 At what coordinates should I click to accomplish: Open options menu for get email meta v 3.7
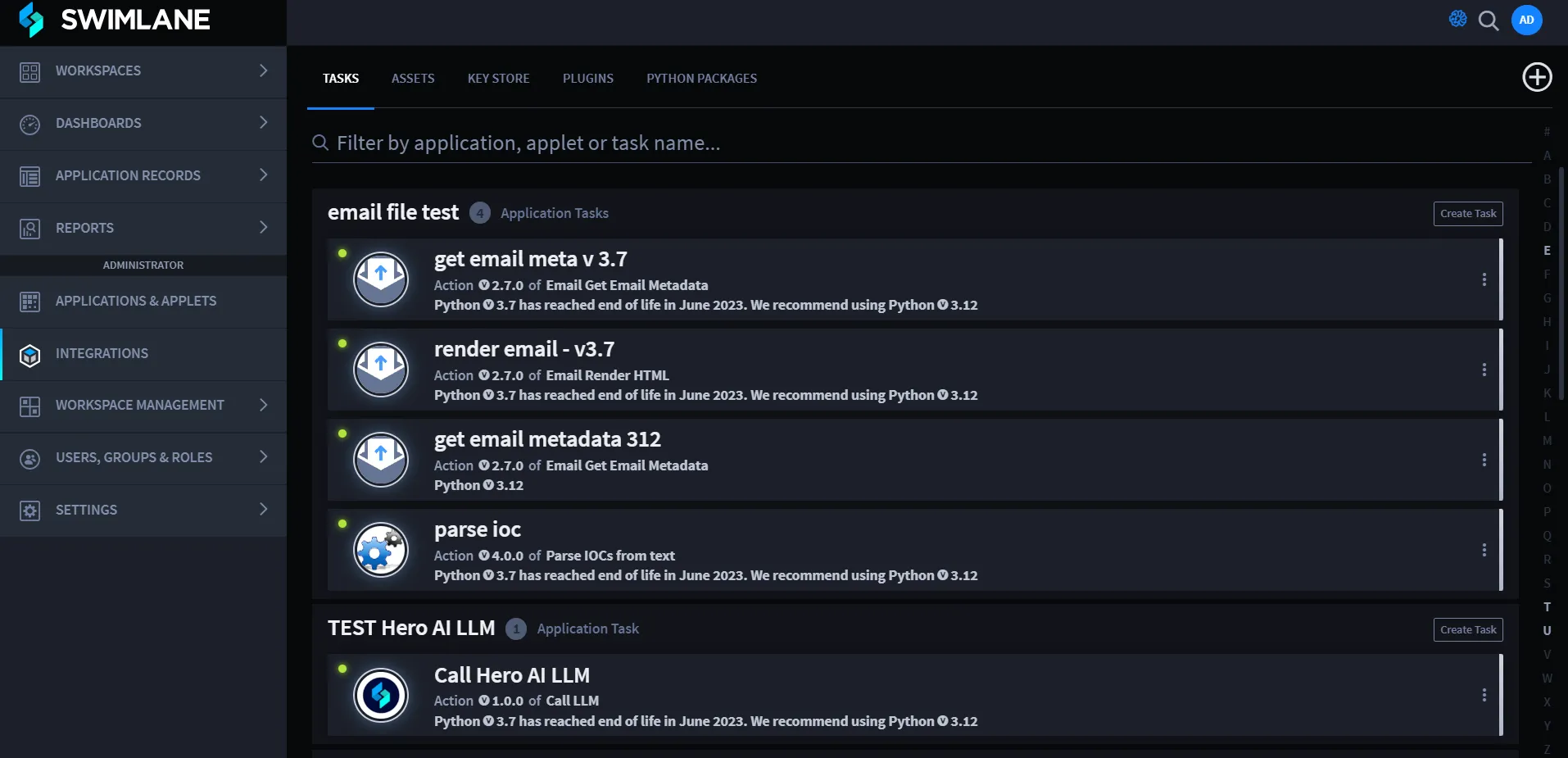pos(1484,279)
